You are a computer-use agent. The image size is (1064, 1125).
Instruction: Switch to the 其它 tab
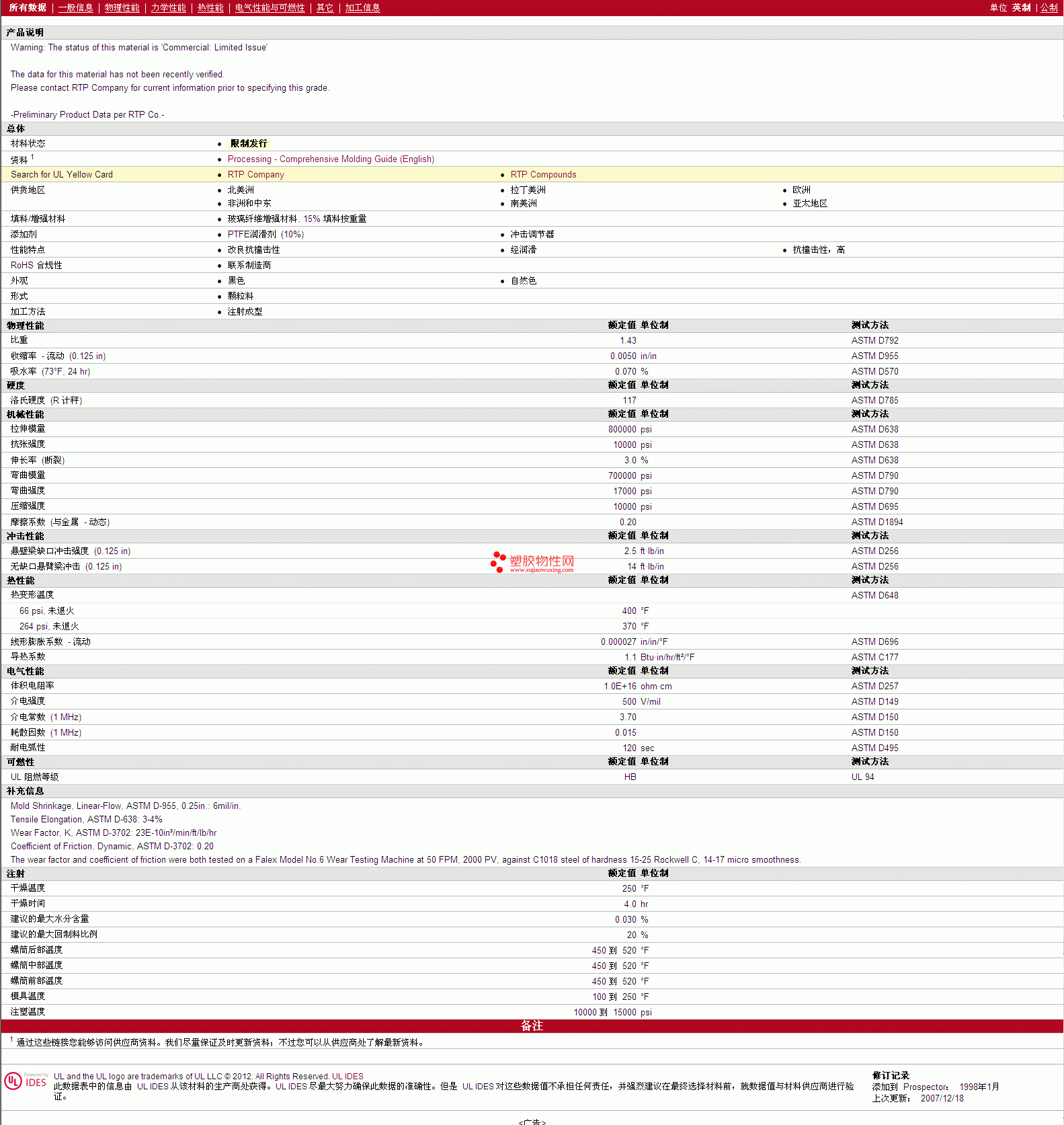325,7
